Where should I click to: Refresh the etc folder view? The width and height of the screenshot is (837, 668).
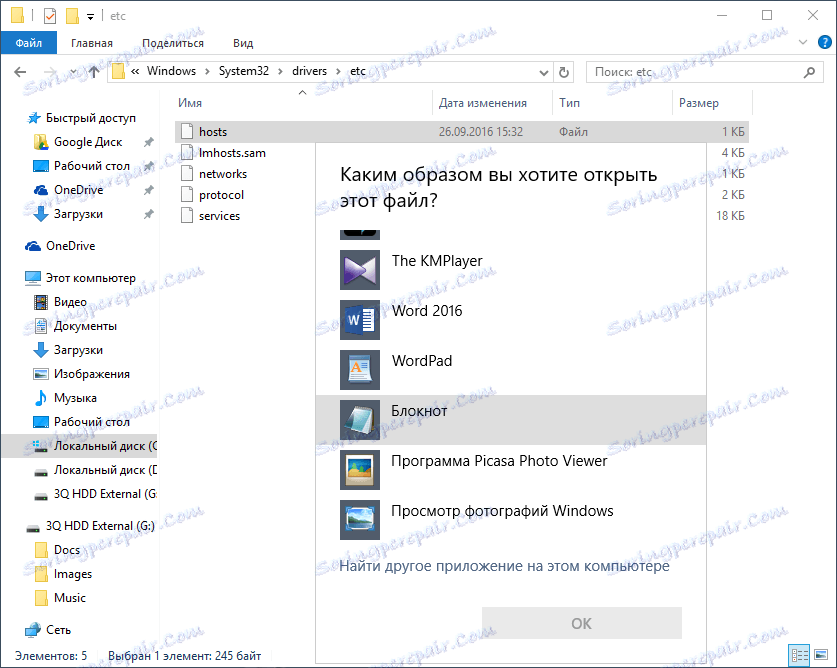click(564, 72)
